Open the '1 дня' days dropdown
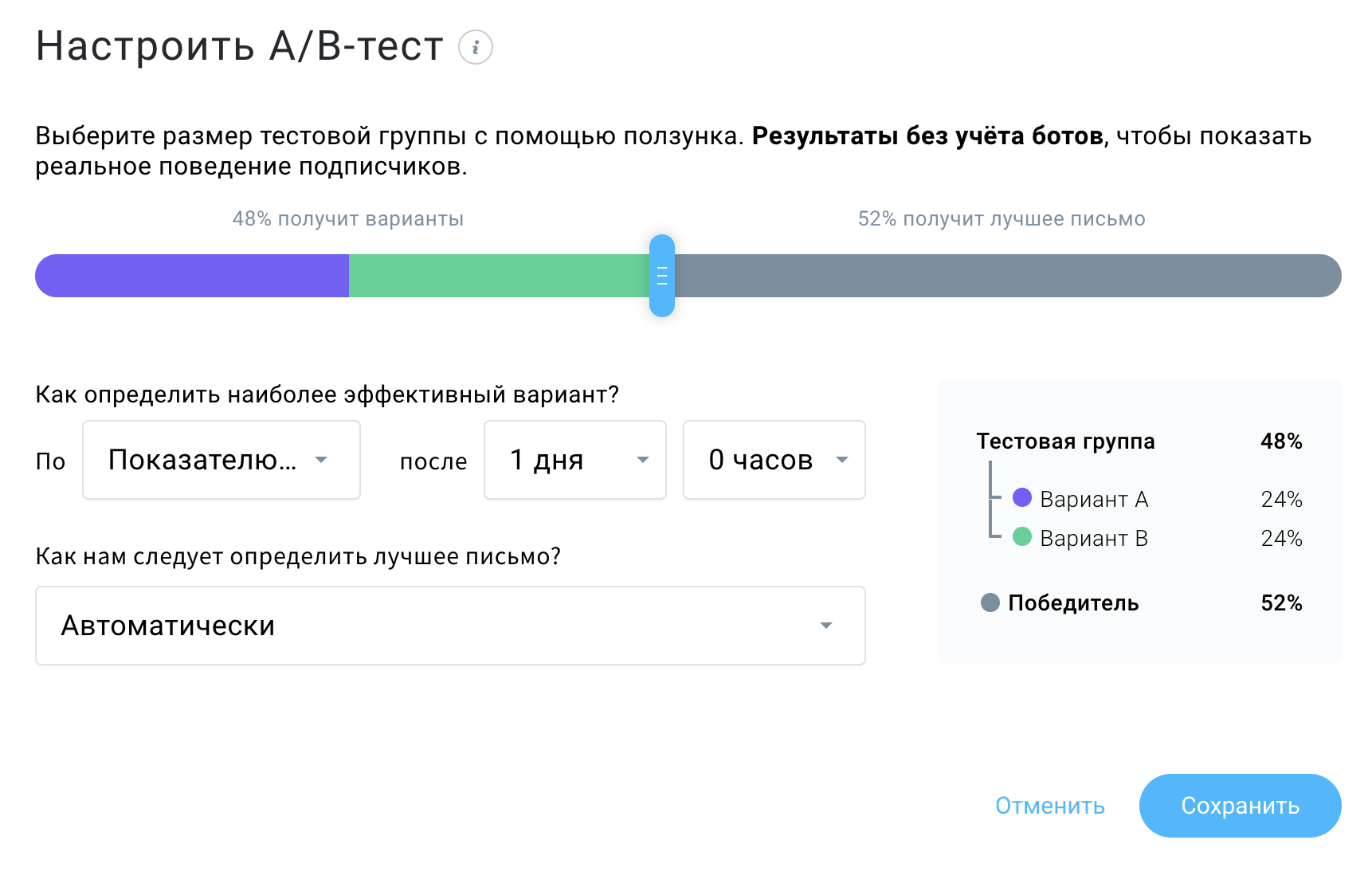The image size is (1372, 883). (x=574, y=460)
